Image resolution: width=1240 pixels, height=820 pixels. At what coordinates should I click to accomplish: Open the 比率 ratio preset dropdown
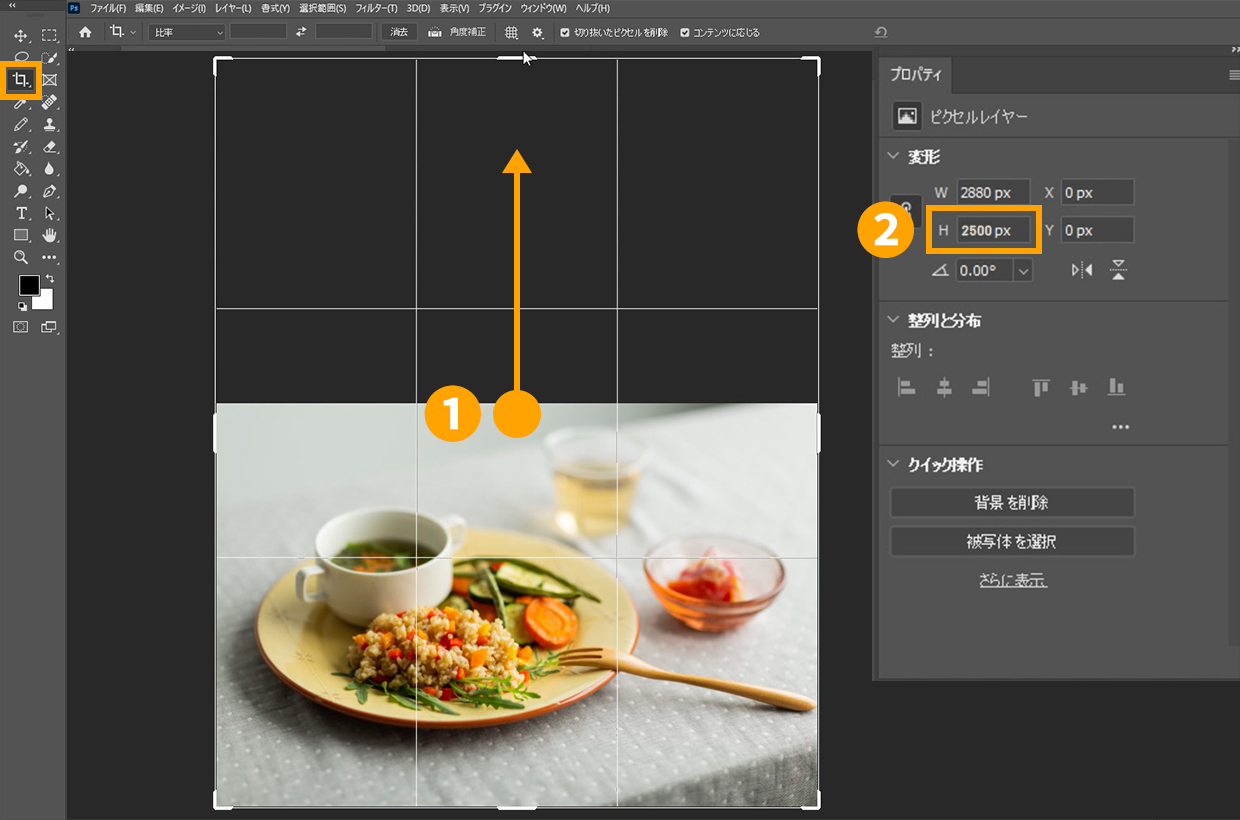click(187, 32)
